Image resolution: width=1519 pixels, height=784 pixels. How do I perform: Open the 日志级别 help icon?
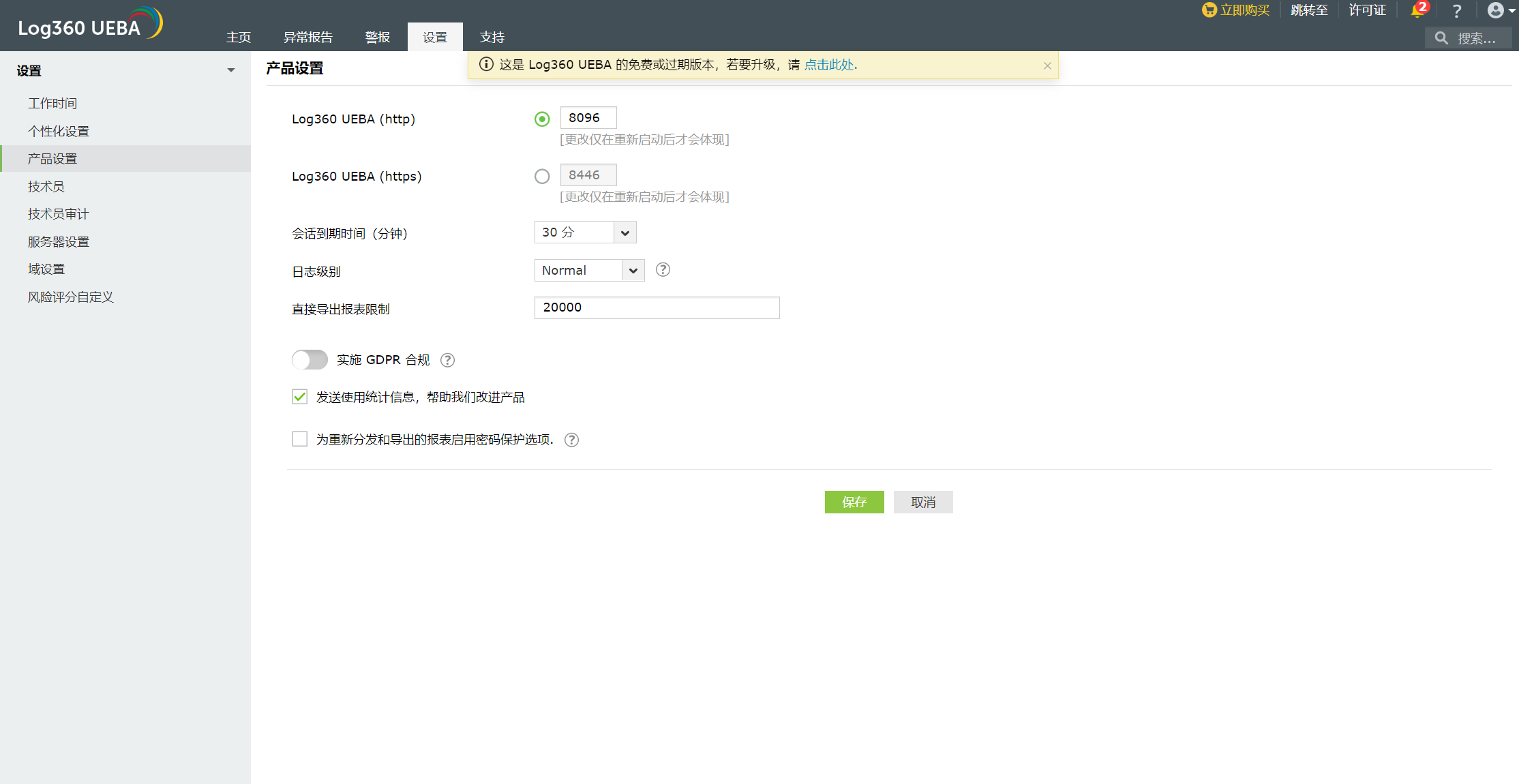click(x=662, y=269)
